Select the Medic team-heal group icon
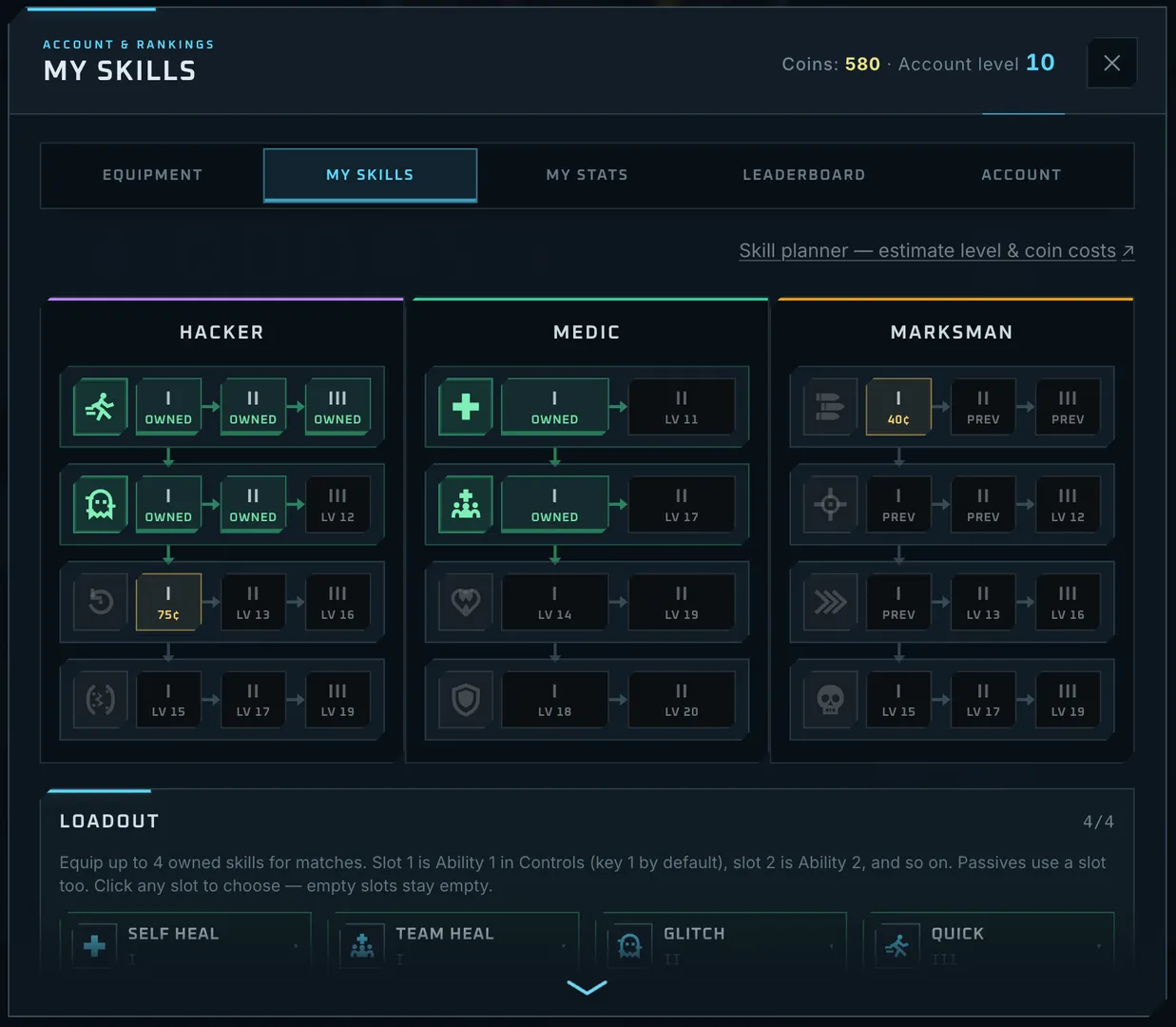 [x=465, y=505]
